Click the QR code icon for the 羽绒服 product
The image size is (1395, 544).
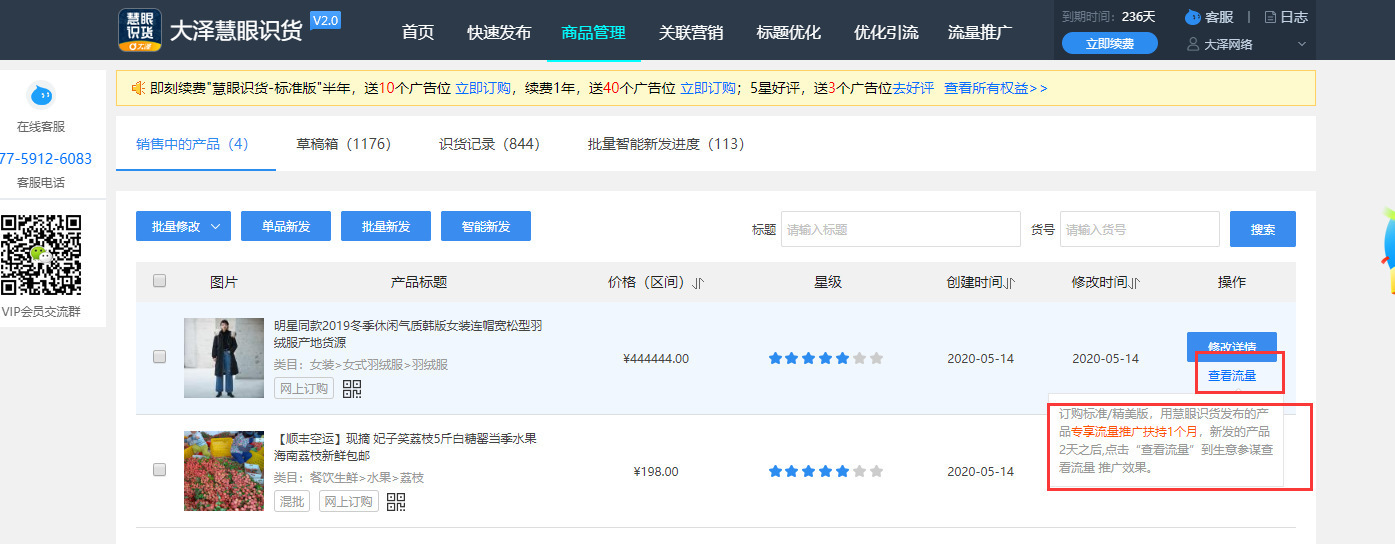click(352, 389)
